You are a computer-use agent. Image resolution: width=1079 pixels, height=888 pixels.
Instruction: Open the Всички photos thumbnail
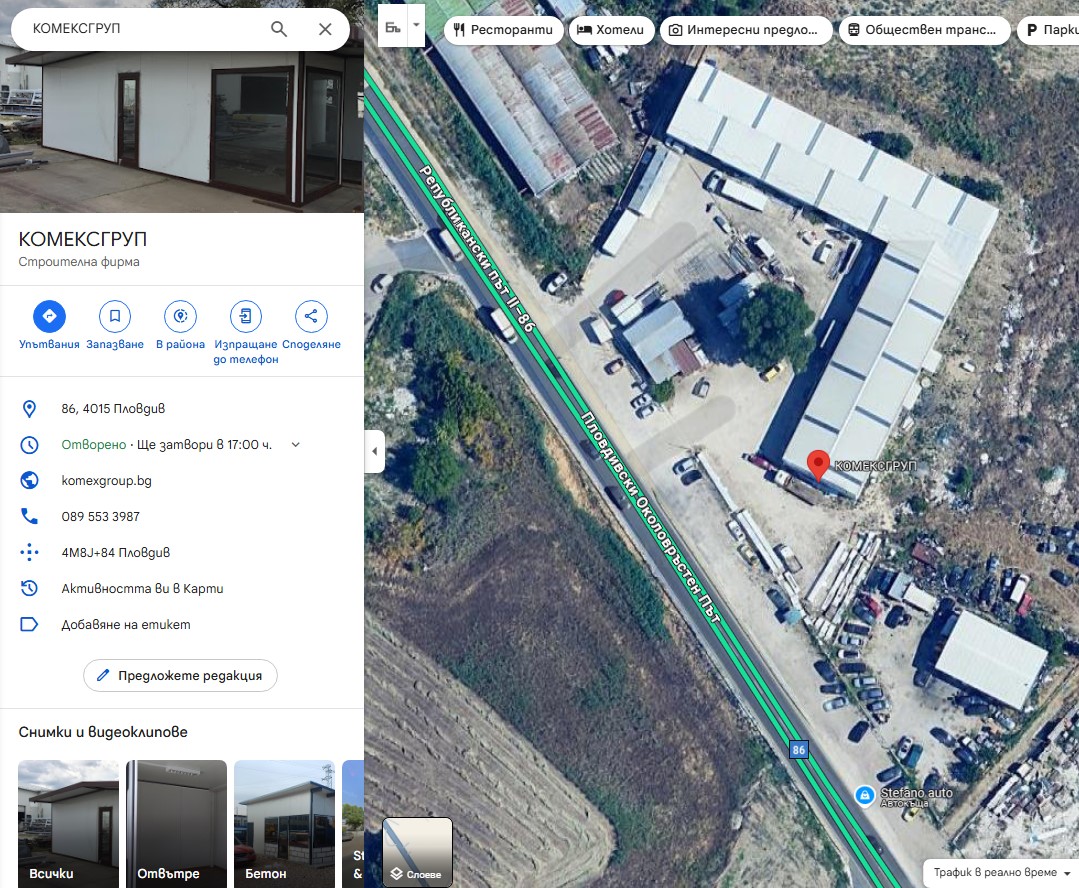click(68, 823)
